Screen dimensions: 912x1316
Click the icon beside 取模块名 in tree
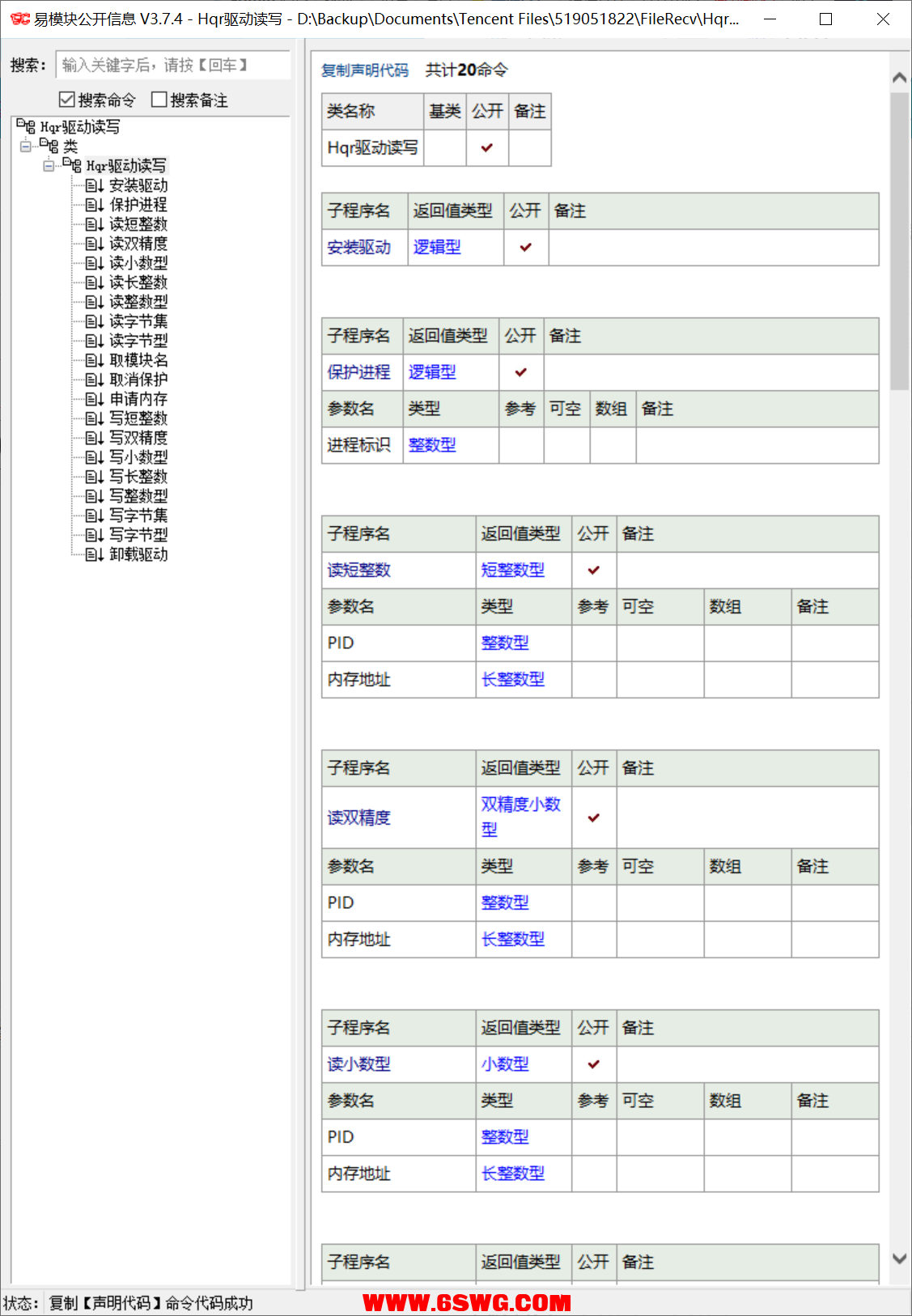tap(94, 360)
